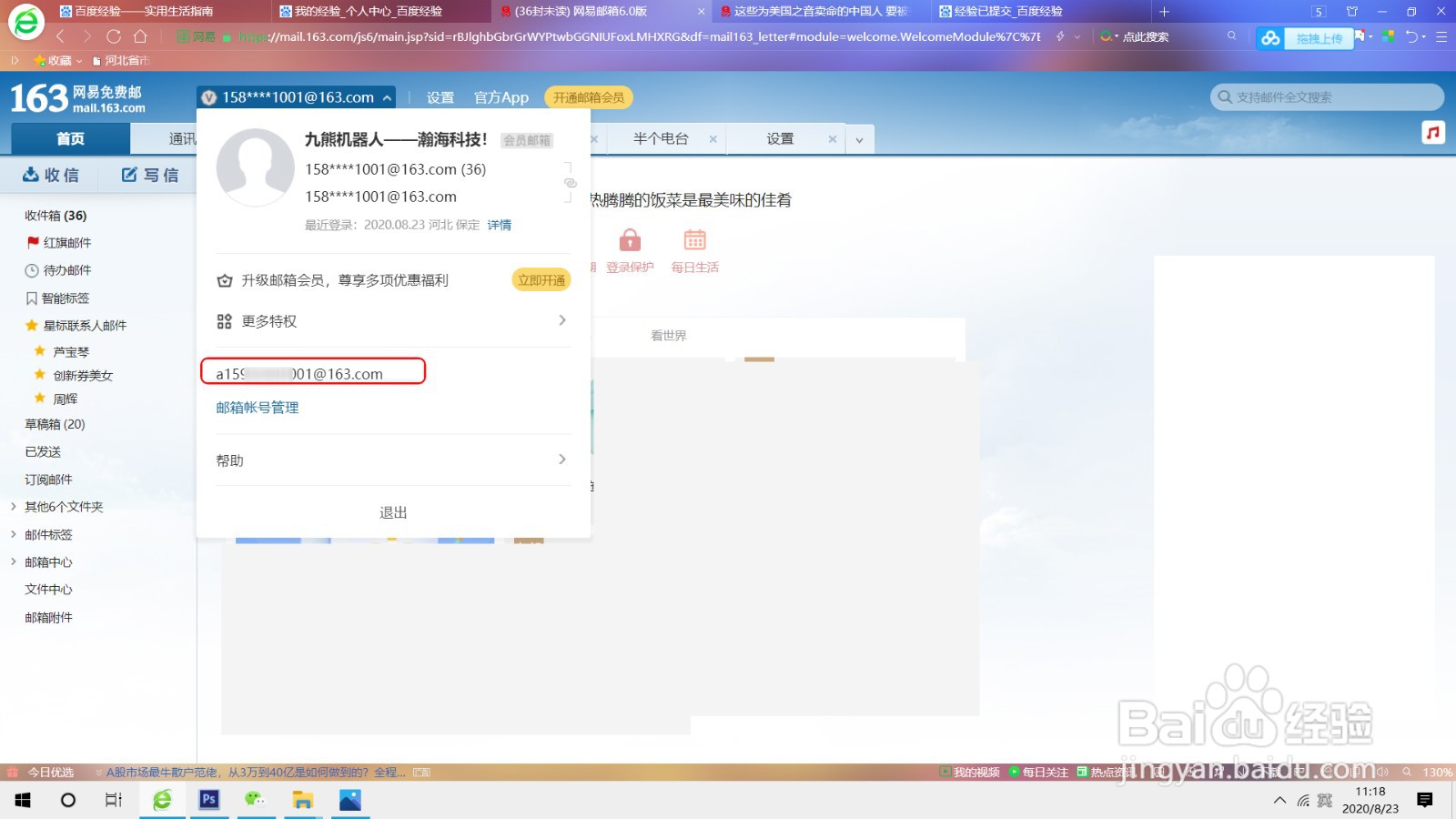Viewport: 1456px width, 819px height.
Task: Open 草稿箱 (20) folder
Action: (x=55, y=424)
